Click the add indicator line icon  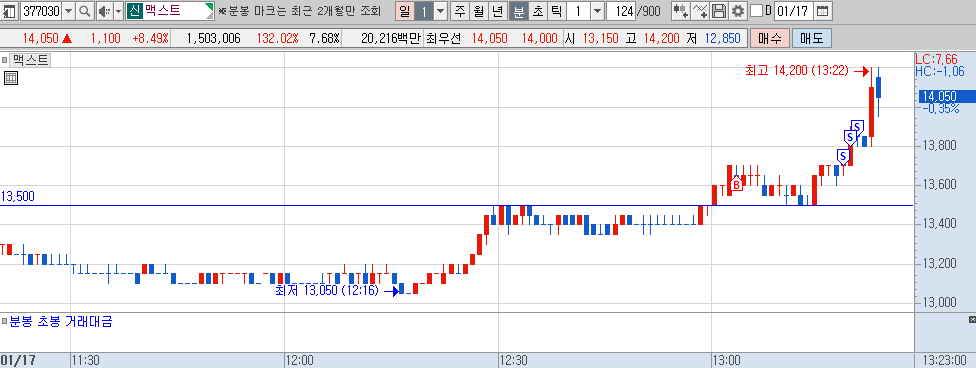(700, 11)
